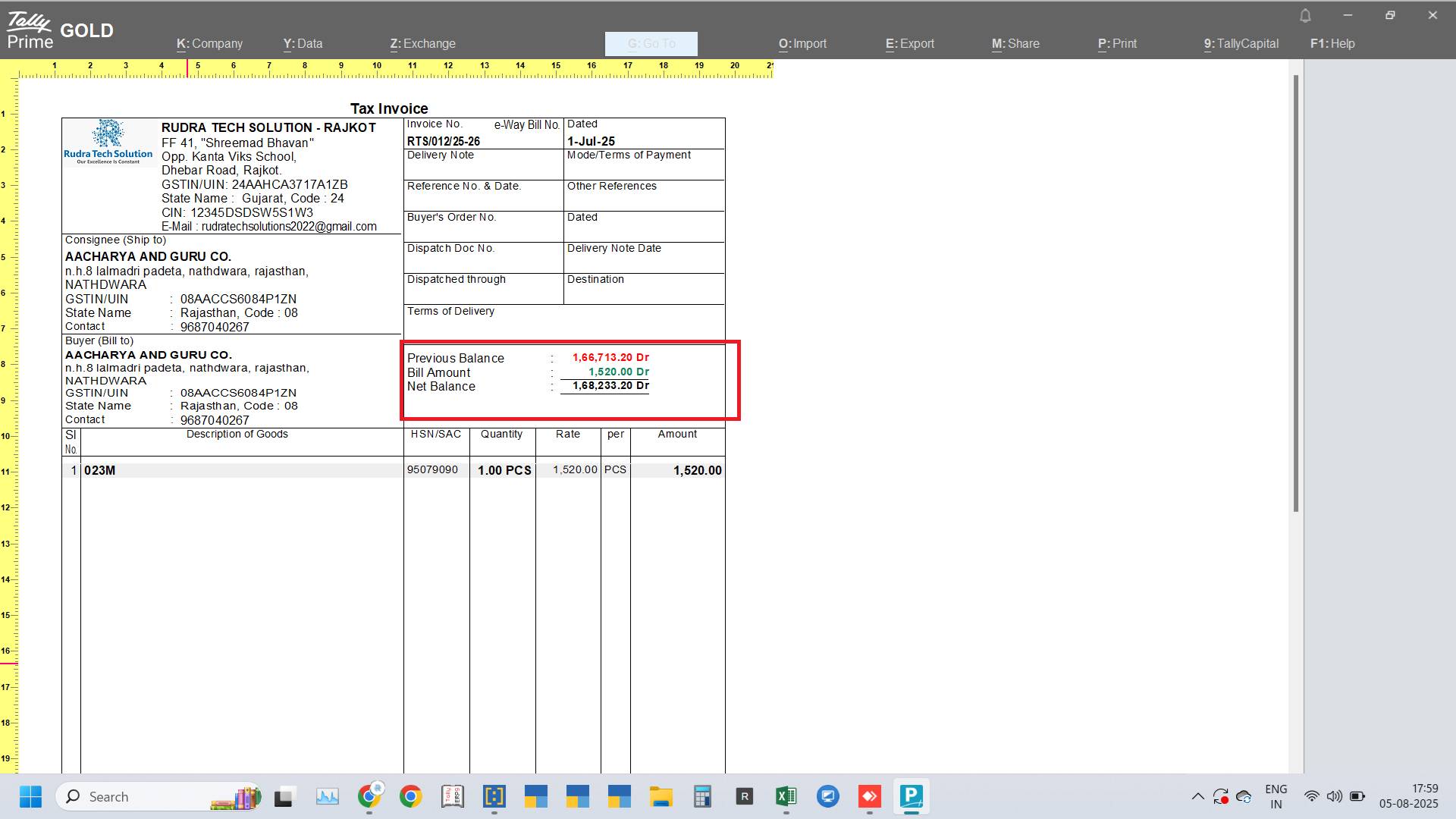Open File Explorer from the taskbar
The width and height of the screenshot is (1456, 819).
click(661, 797)
